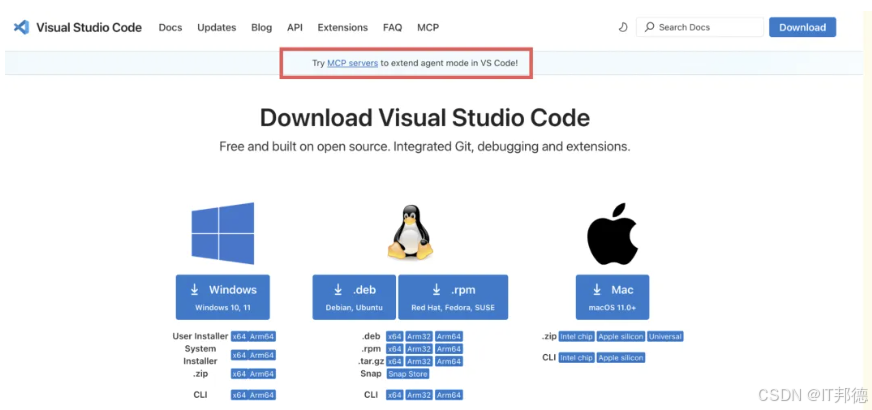Choose the Universal .zip for Mac

point(665,337)
